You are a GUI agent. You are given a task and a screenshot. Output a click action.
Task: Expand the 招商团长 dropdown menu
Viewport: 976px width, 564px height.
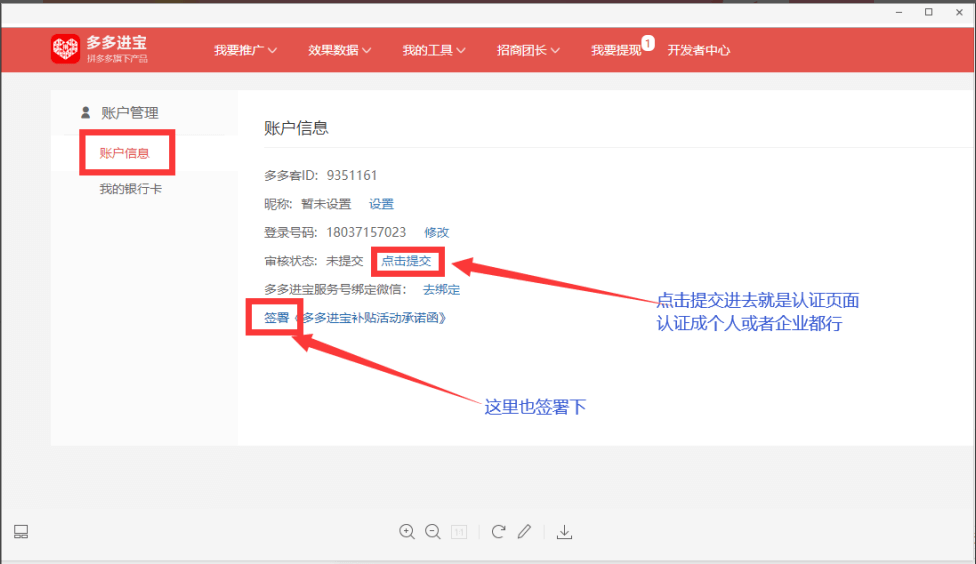[528, 50]
